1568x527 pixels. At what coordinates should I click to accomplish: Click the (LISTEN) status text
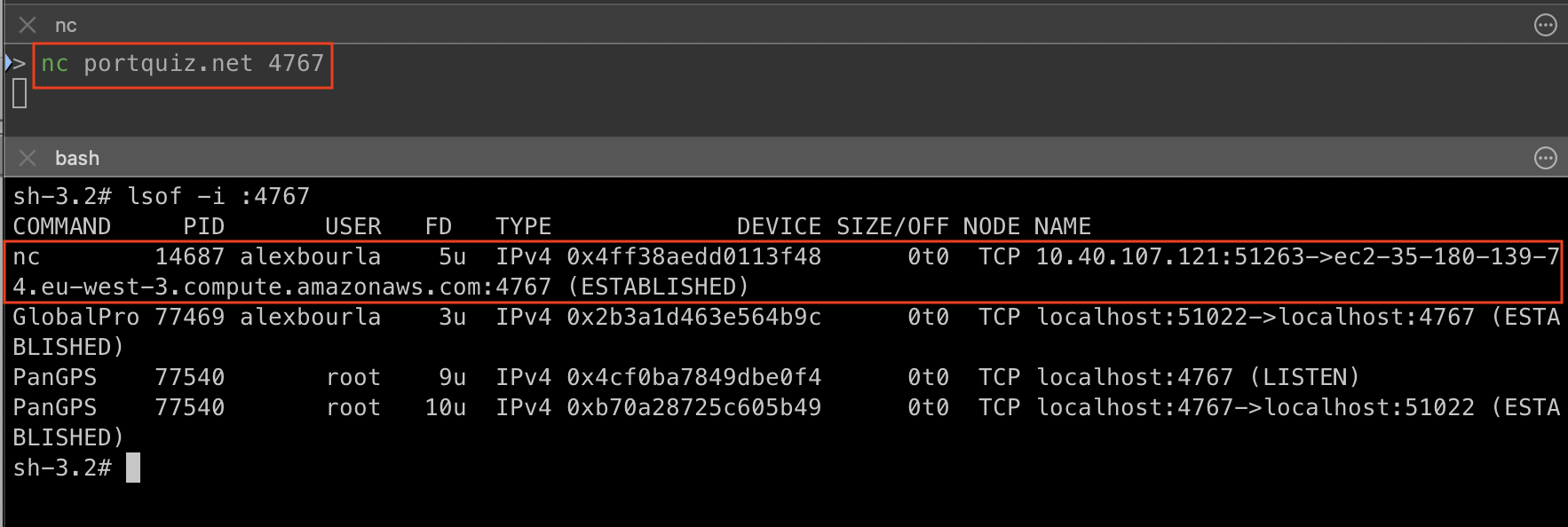(x=1303, y=378)
